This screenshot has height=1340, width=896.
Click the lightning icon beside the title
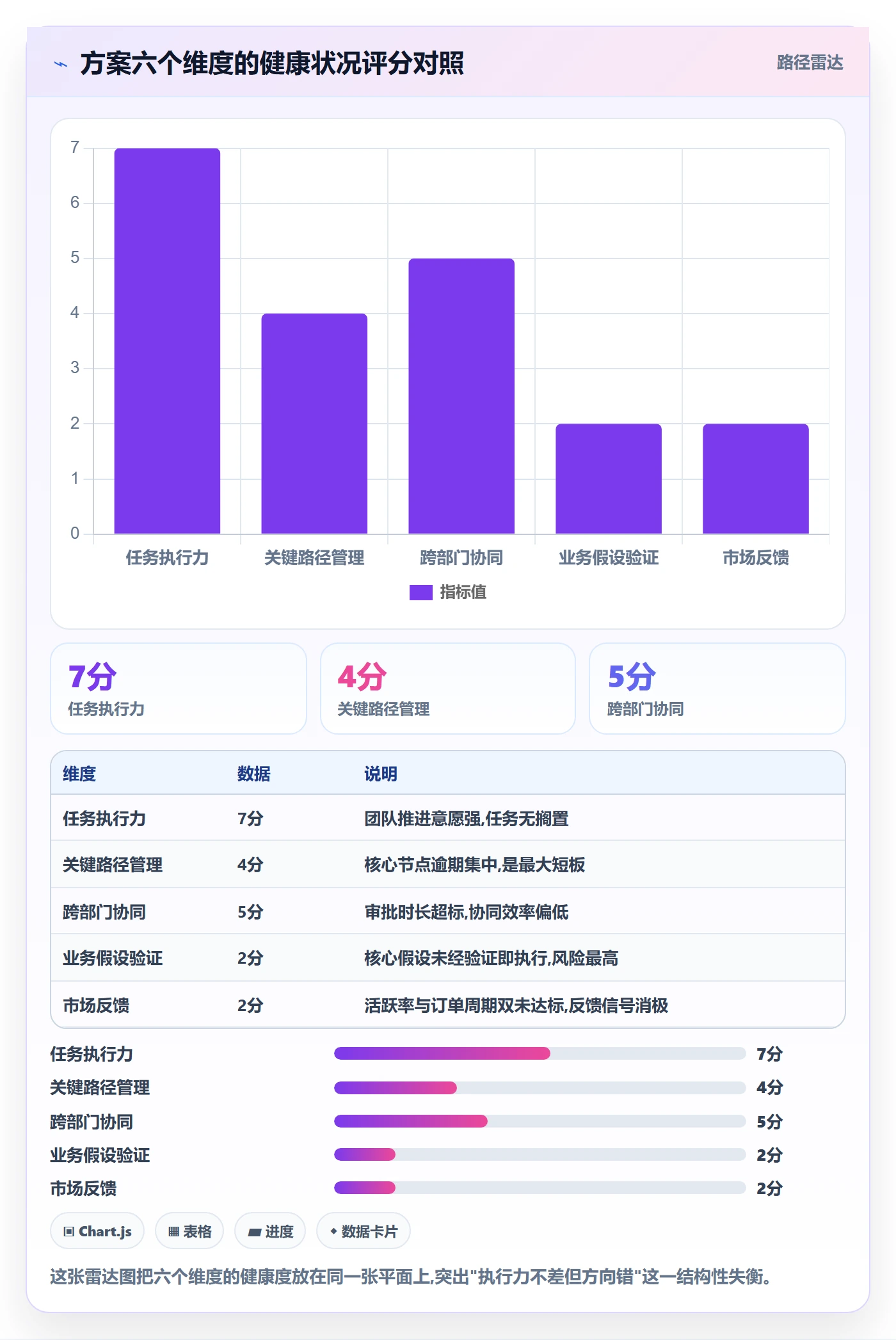click(61, 64)
